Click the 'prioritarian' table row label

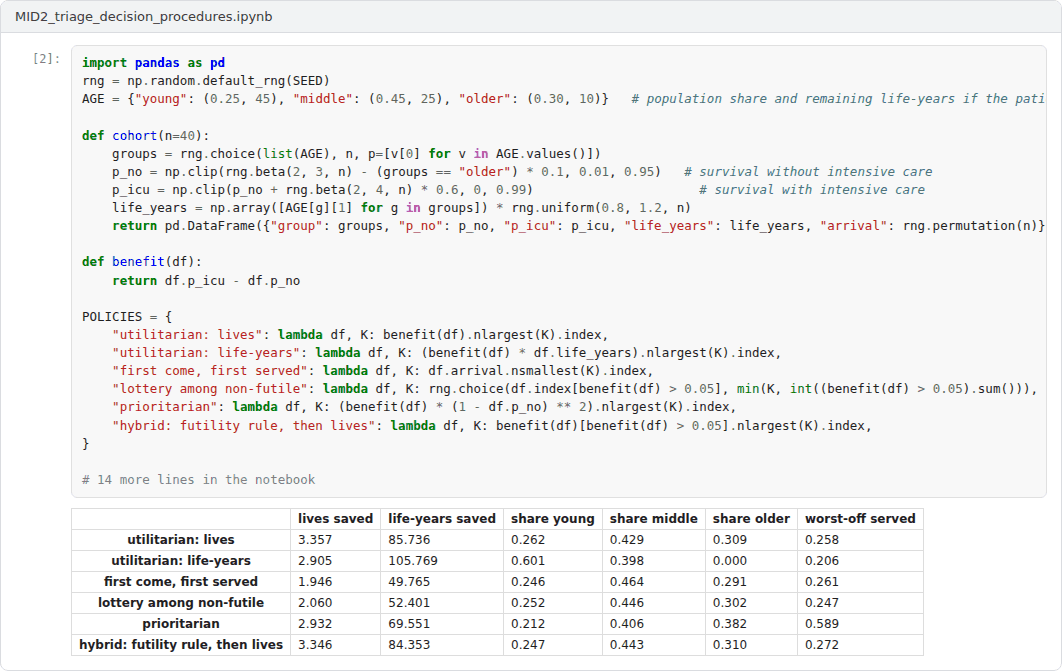(x=181, y=624)
